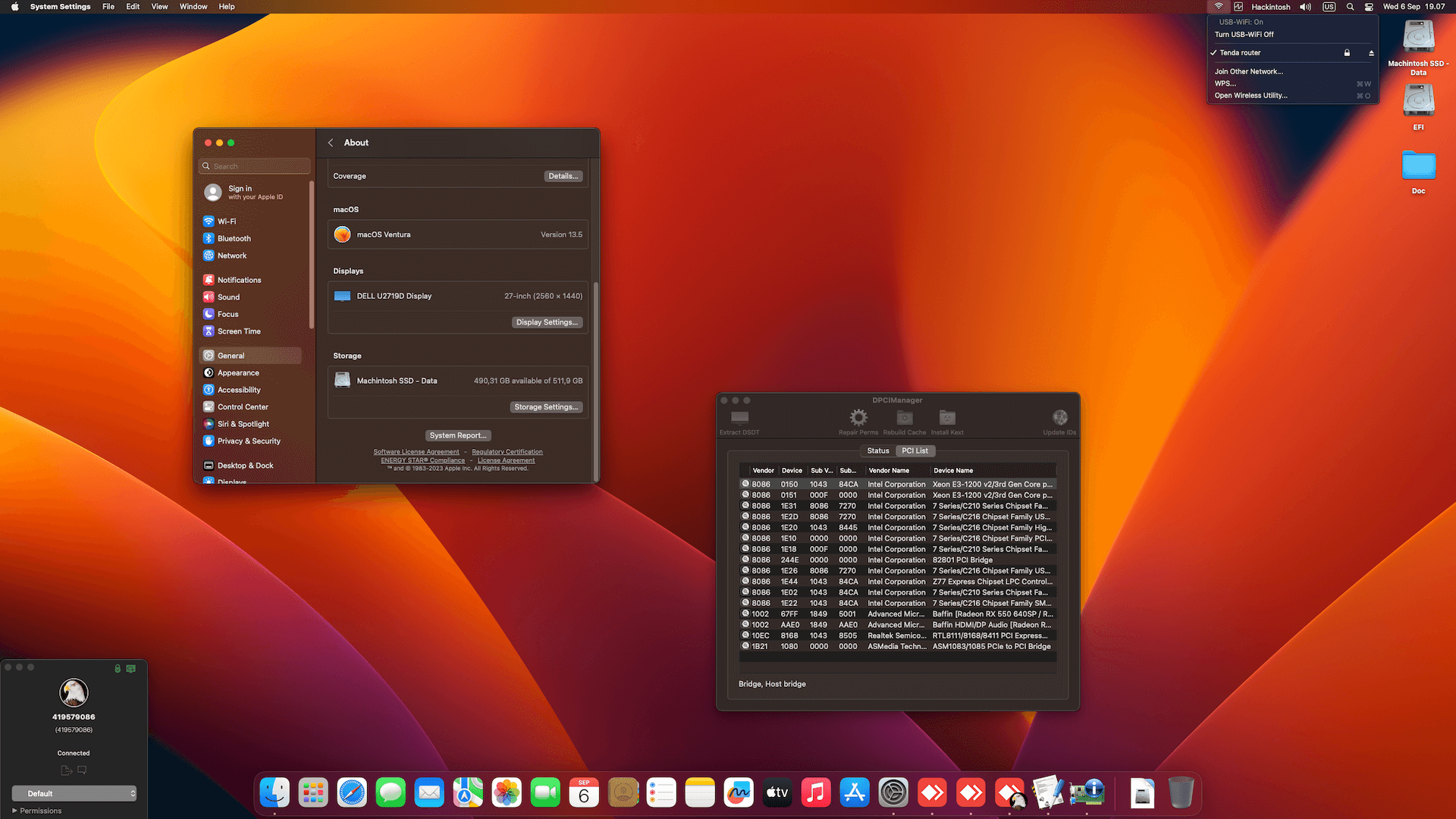
Task: Open the chat icon in the connection window
Action: 82,770
